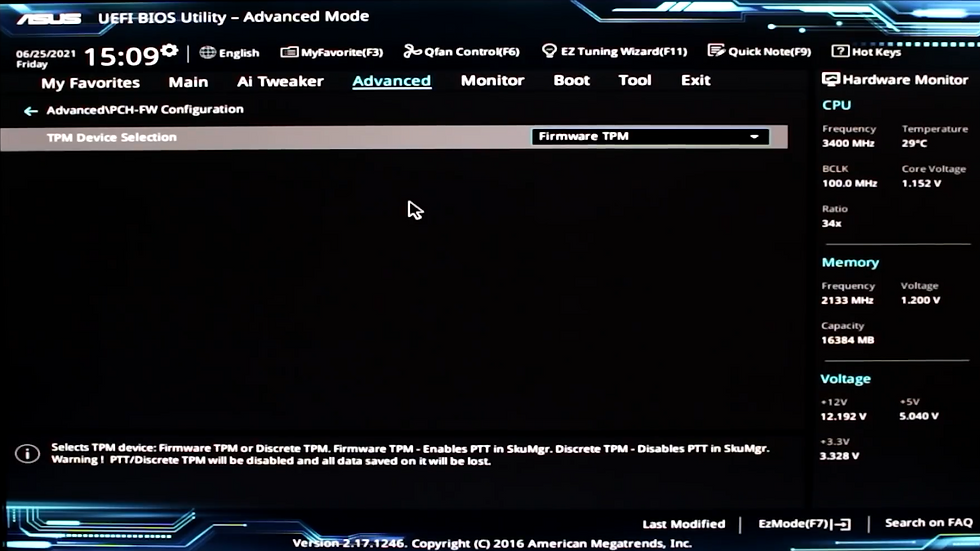Image resolution: width=980 pixels, height=551 pixels.
Task: Click the Version 2.17.1246 copyright text
Action: pyautogui.click(x=492, y=543)
